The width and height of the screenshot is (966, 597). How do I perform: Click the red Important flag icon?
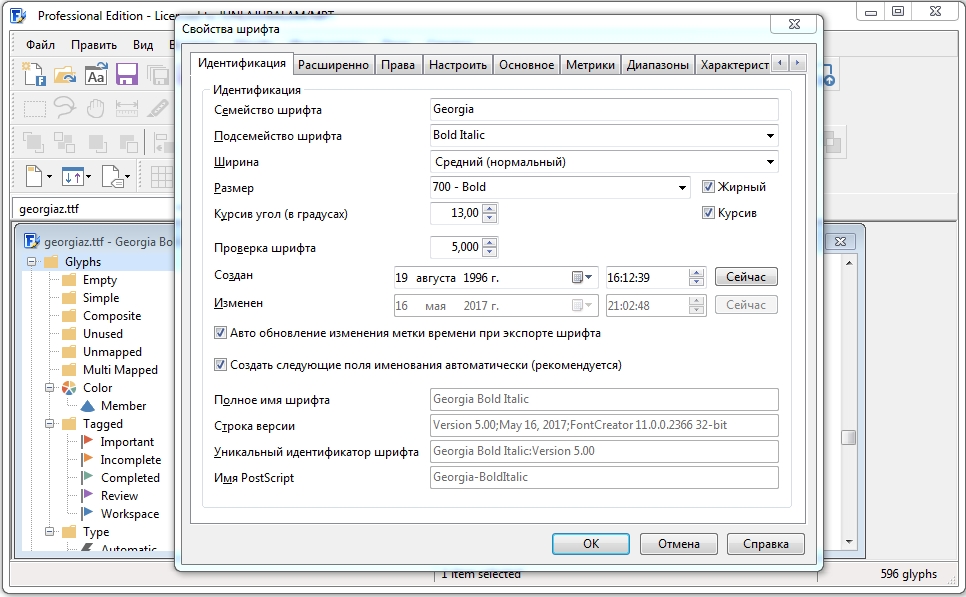click(87, 441)
